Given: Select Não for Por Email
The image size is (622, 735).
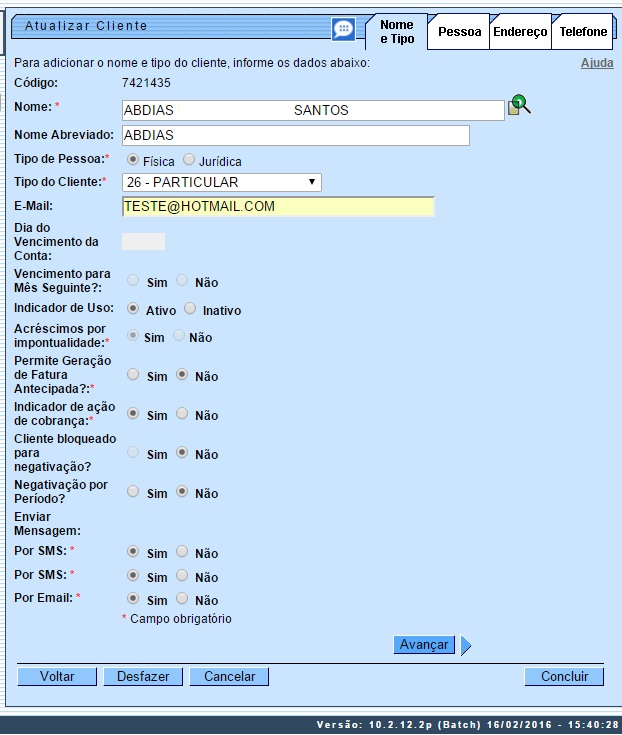Looking at the screenshot, I should click(x=182, y=599).
